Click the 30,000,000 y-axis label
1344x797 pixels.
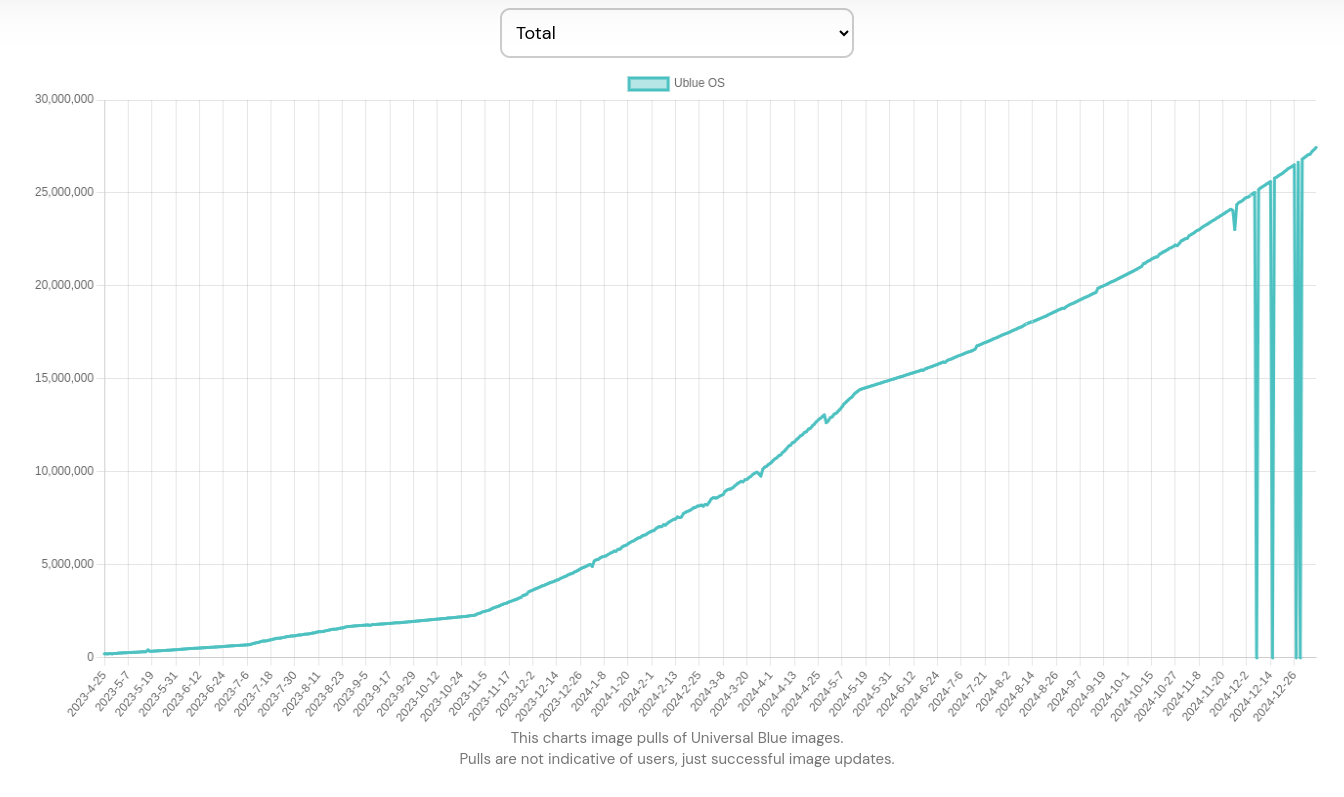64,99
